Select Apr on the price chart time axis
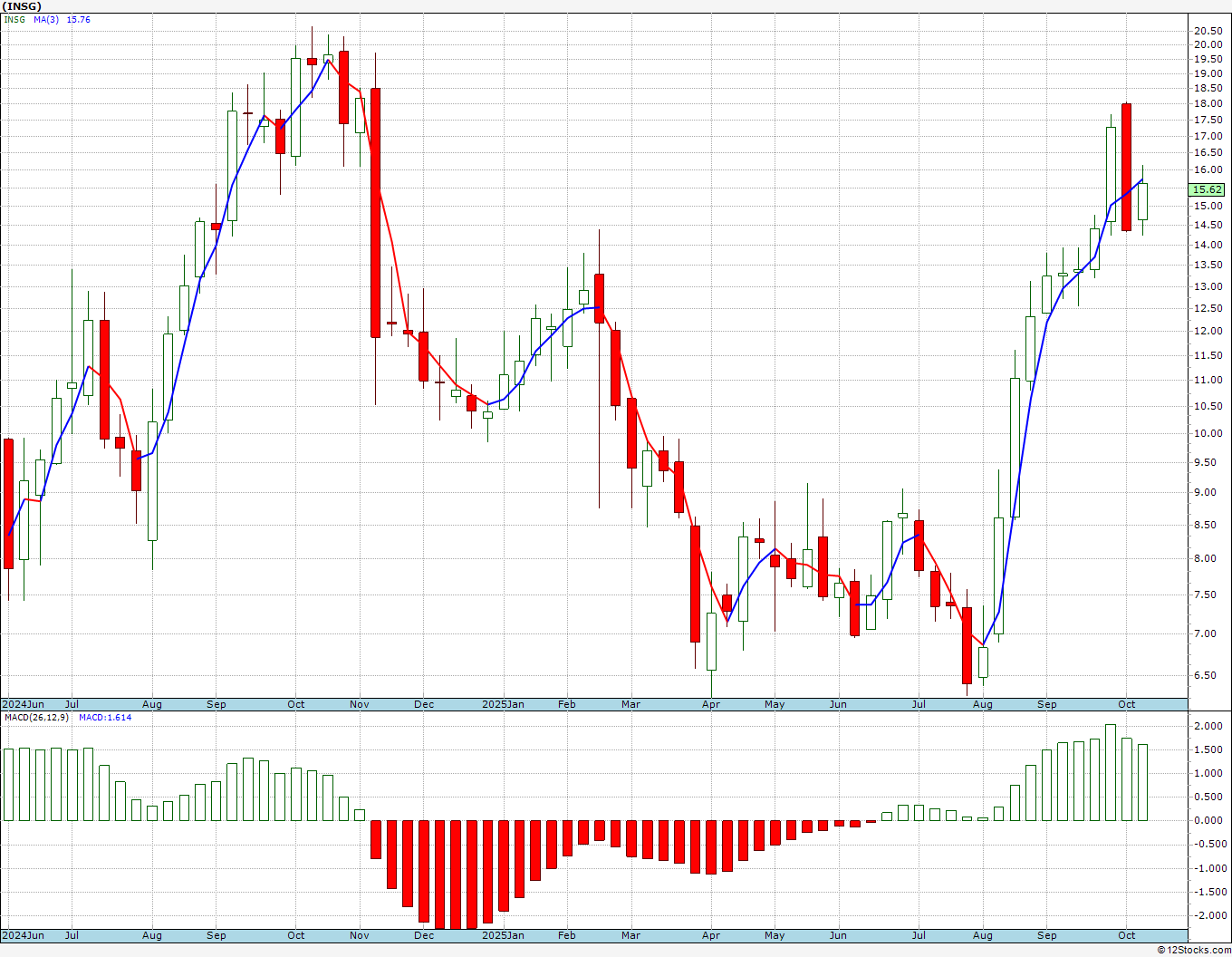Image resolution: width=1232 pixels, height=957 pixels. pos(711,704)
